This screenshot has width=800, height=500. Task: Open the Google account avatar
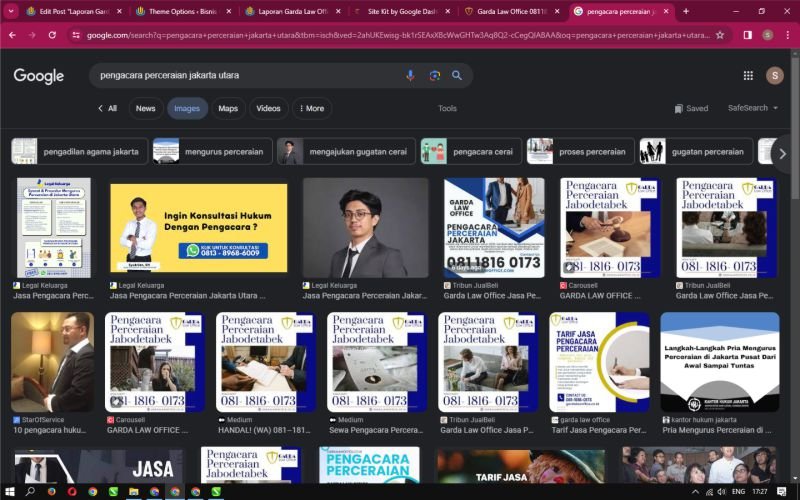point(774,76)
